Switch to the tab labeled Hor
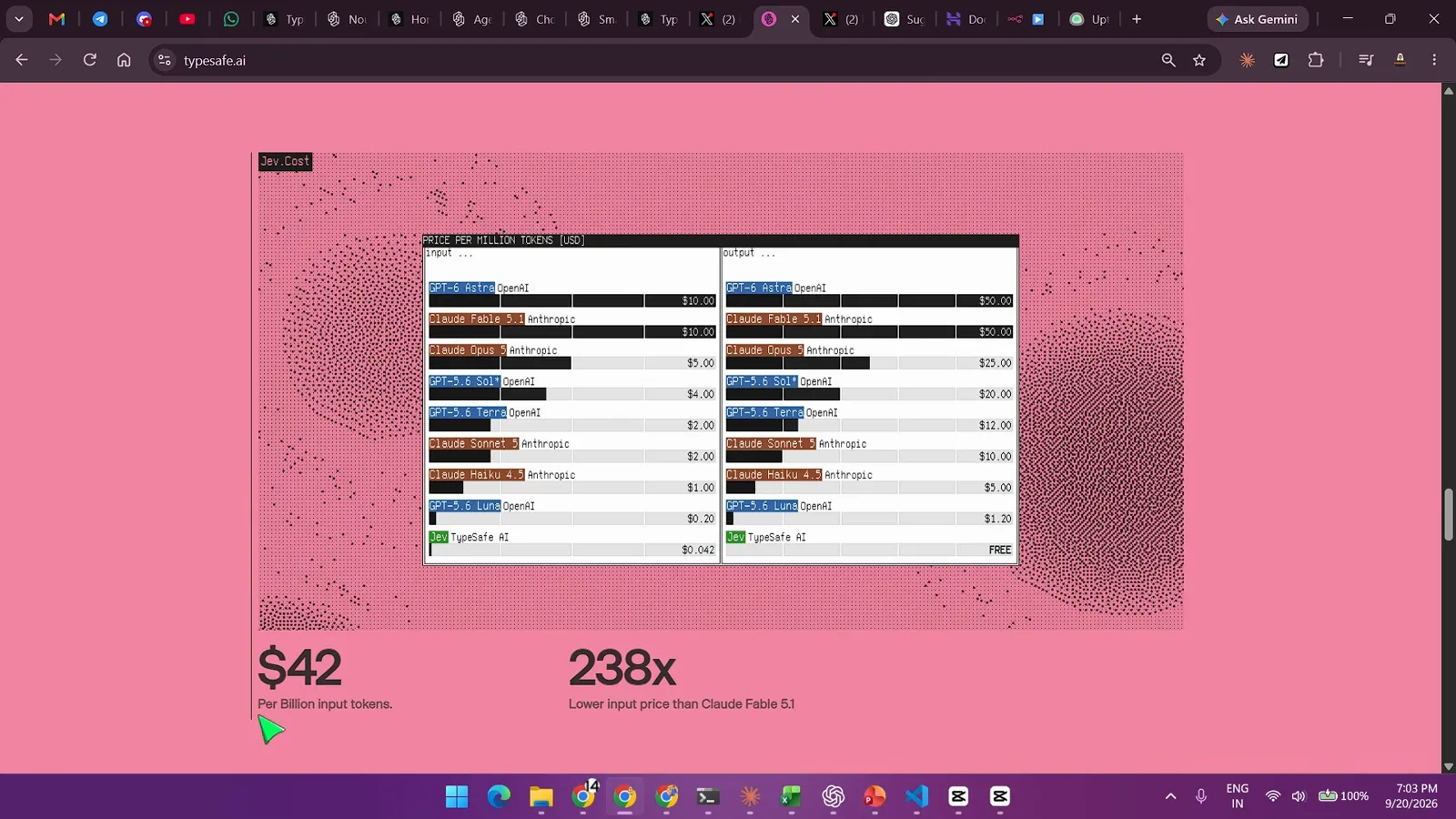1456x819 pixels. [x=409, y=19]
